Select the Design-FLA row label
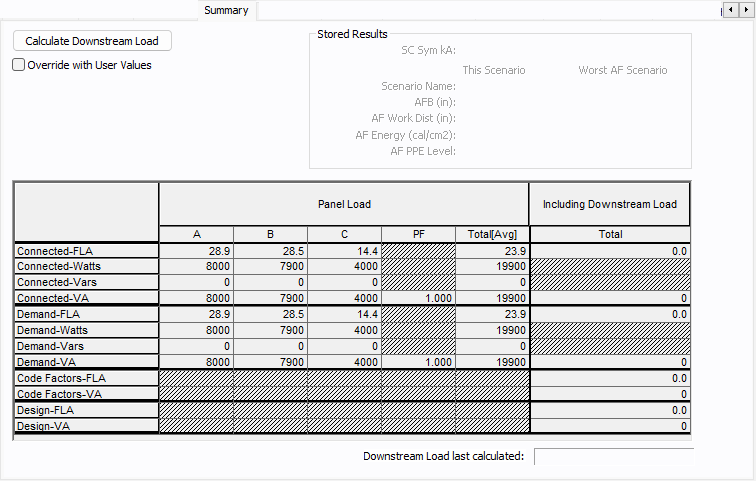The width and height of the screenshot is (756, 481). click(86, 410)
